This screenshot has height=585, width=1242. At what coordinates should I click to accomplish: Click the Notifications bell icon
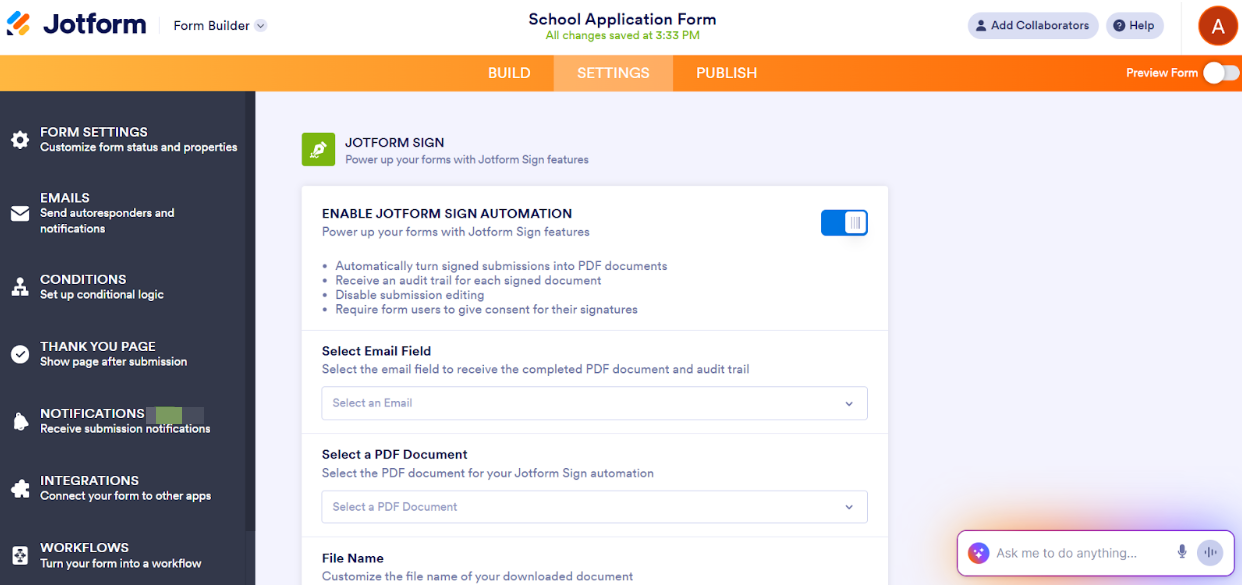click(20, 420)
